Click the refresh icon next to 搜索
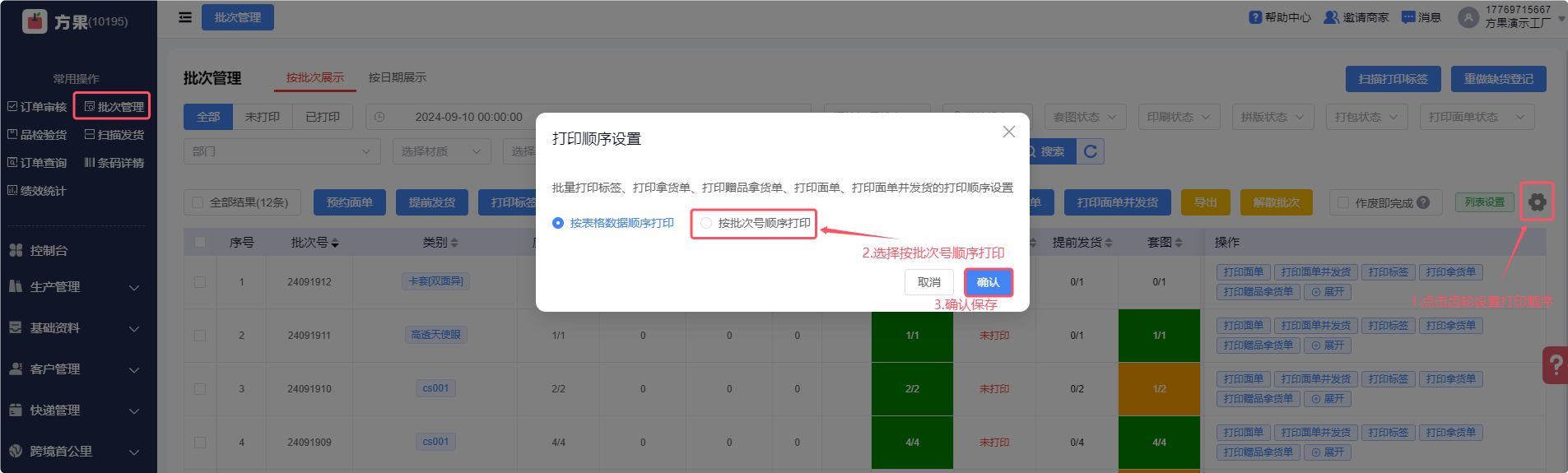This screenshot has height=473, width=1568. tap(1091, 151)
